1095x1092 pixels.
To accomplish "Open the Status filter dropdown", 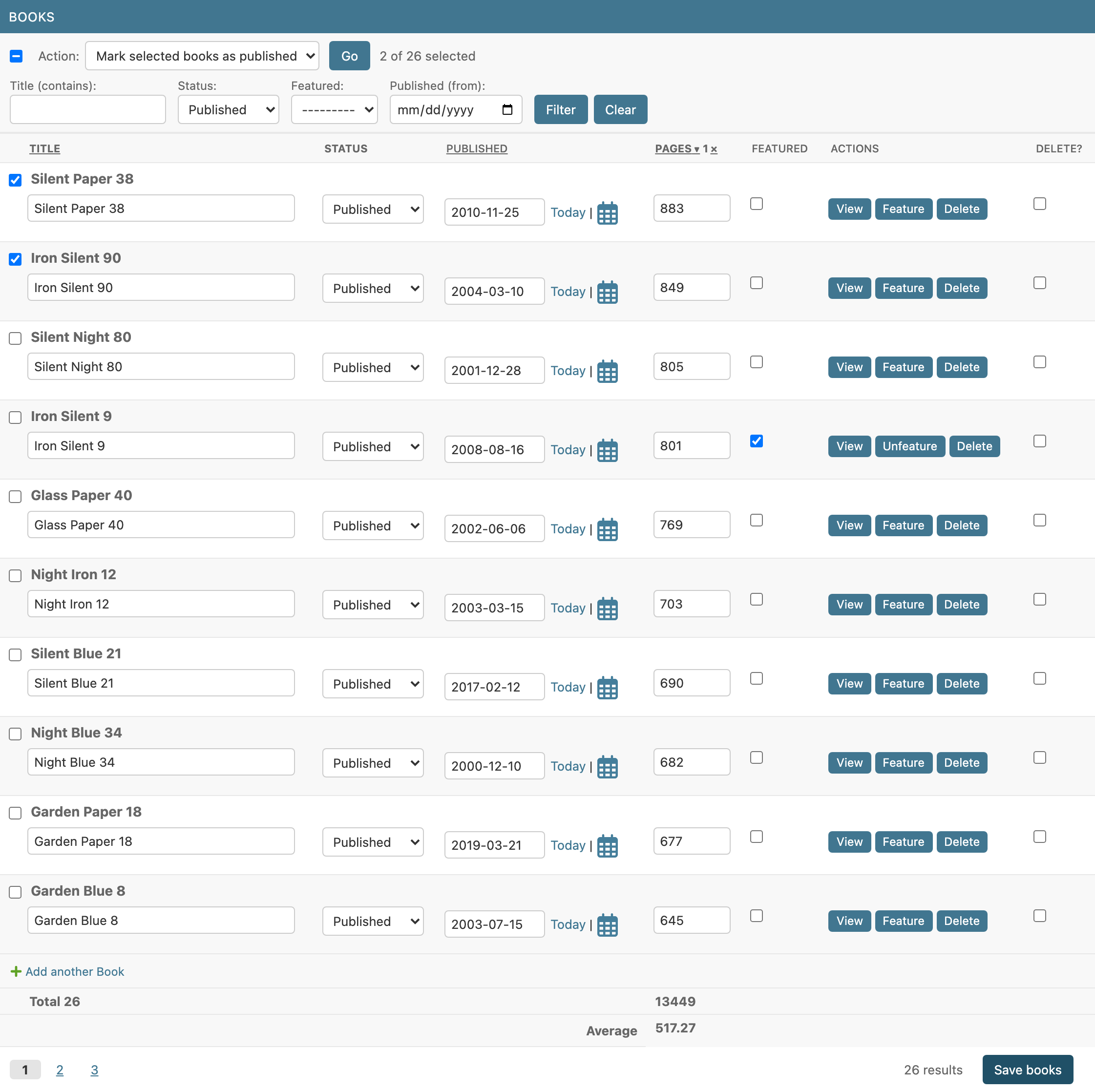I will tap(229, 110).
